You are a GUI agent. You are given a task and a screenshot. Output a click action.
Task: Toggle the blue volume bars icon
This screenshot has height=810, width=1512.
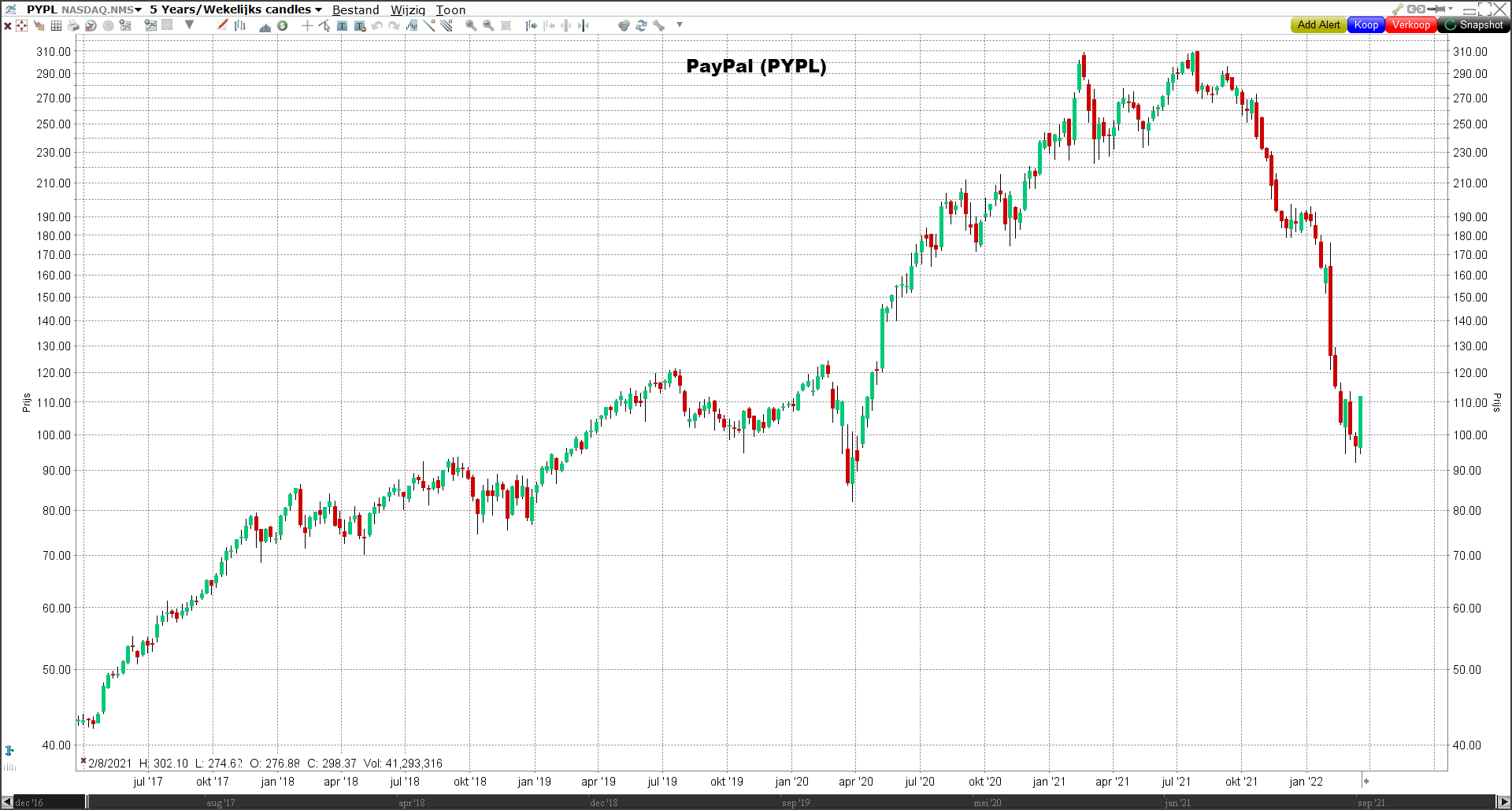click(265, 26)
